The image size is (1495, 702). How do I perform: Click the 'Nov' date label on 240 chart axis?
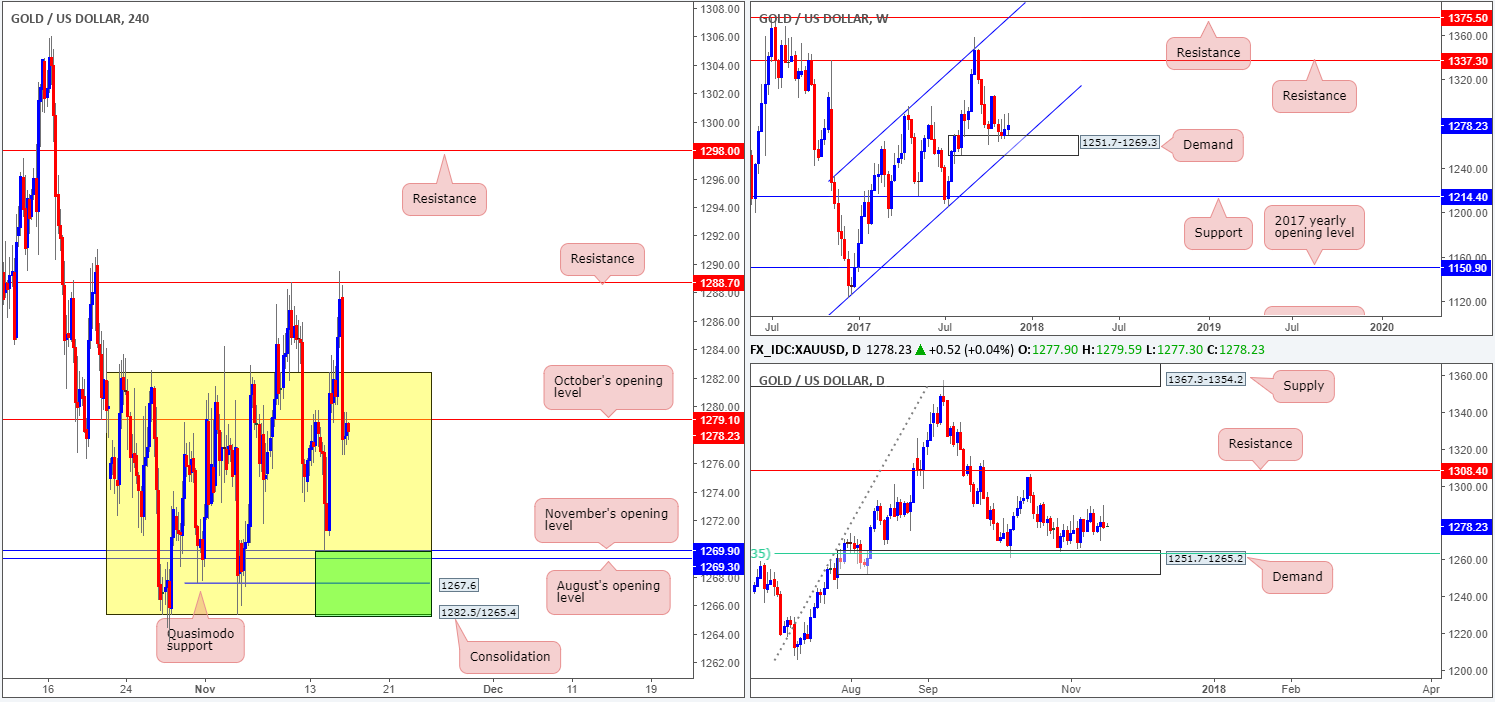click(205, 689)
